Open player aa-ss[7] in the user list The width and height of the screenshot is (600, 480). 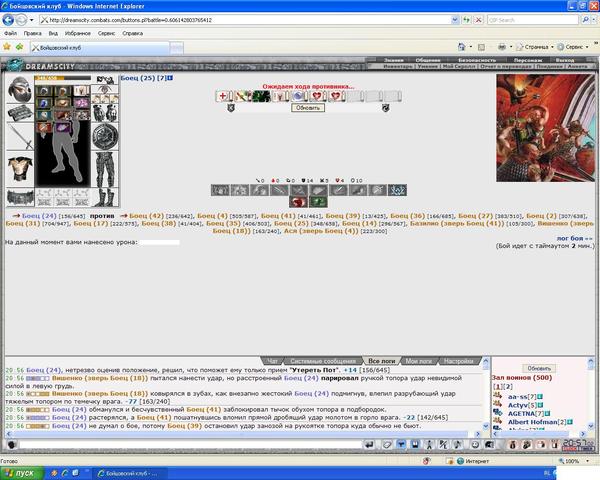point(522,397)
